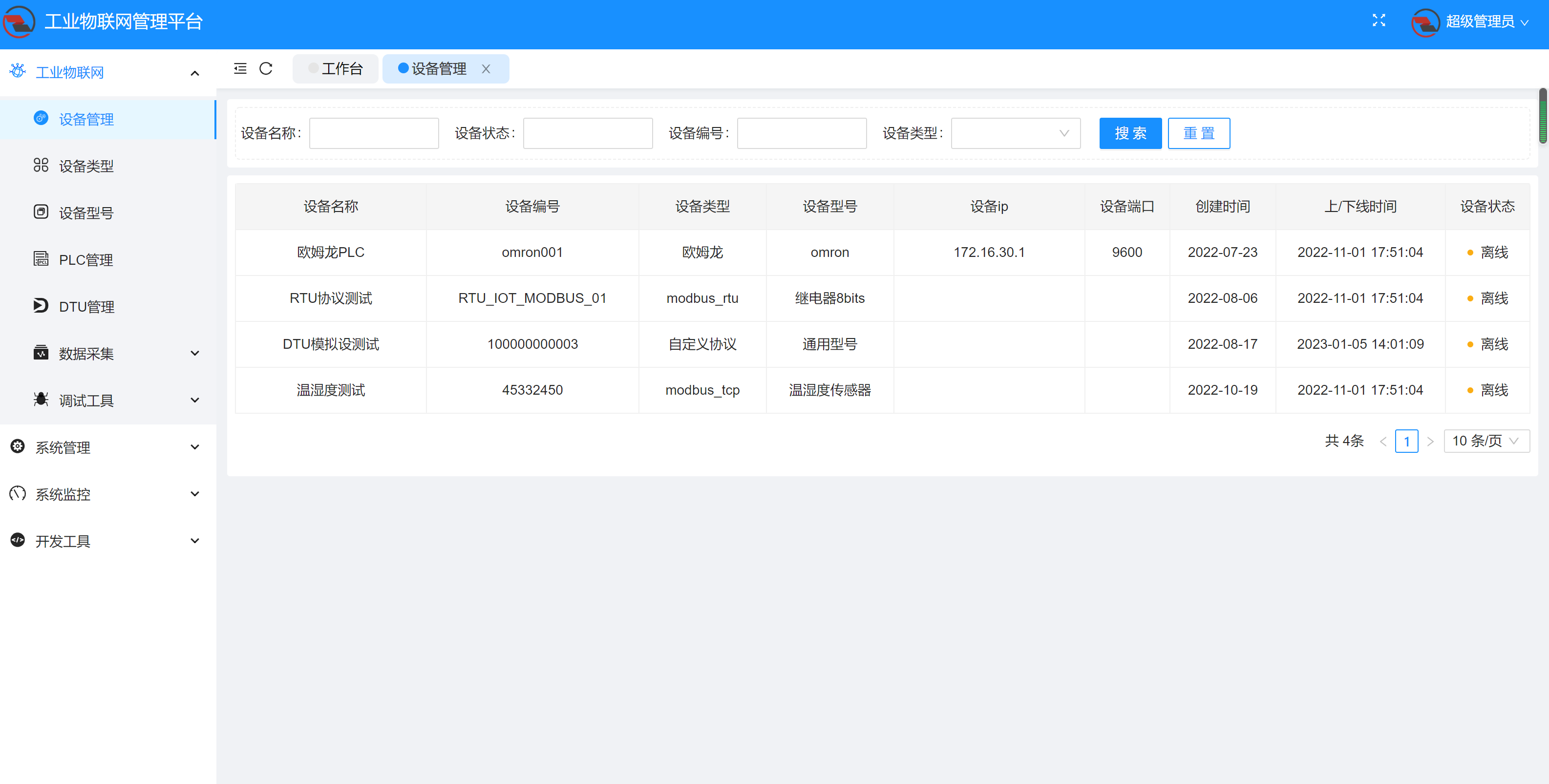Click the 设备管理 sidebar icon

(41, 118)
